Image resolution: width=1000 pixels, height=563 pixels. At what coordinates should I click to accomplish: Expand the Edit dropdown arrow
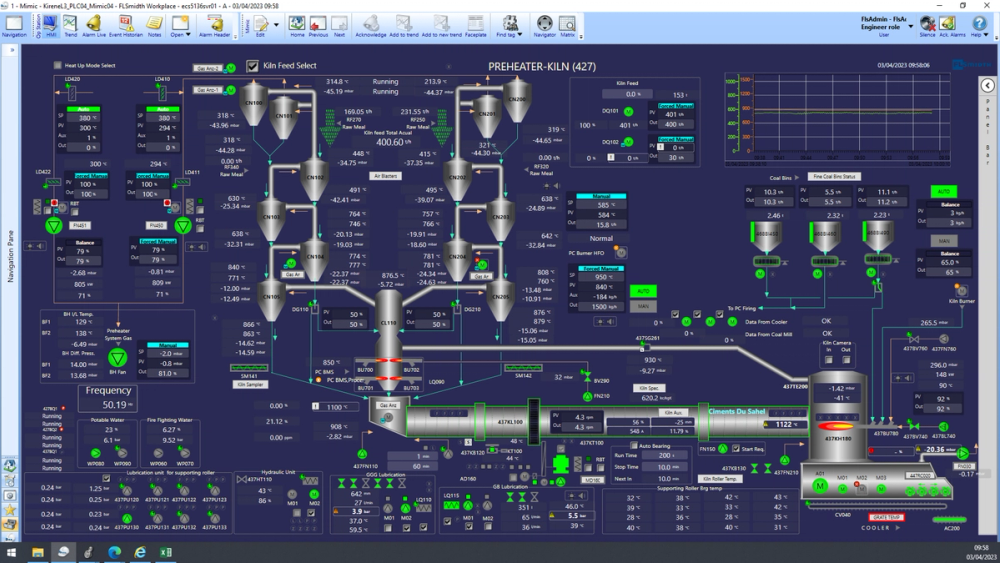click(276, 25)
